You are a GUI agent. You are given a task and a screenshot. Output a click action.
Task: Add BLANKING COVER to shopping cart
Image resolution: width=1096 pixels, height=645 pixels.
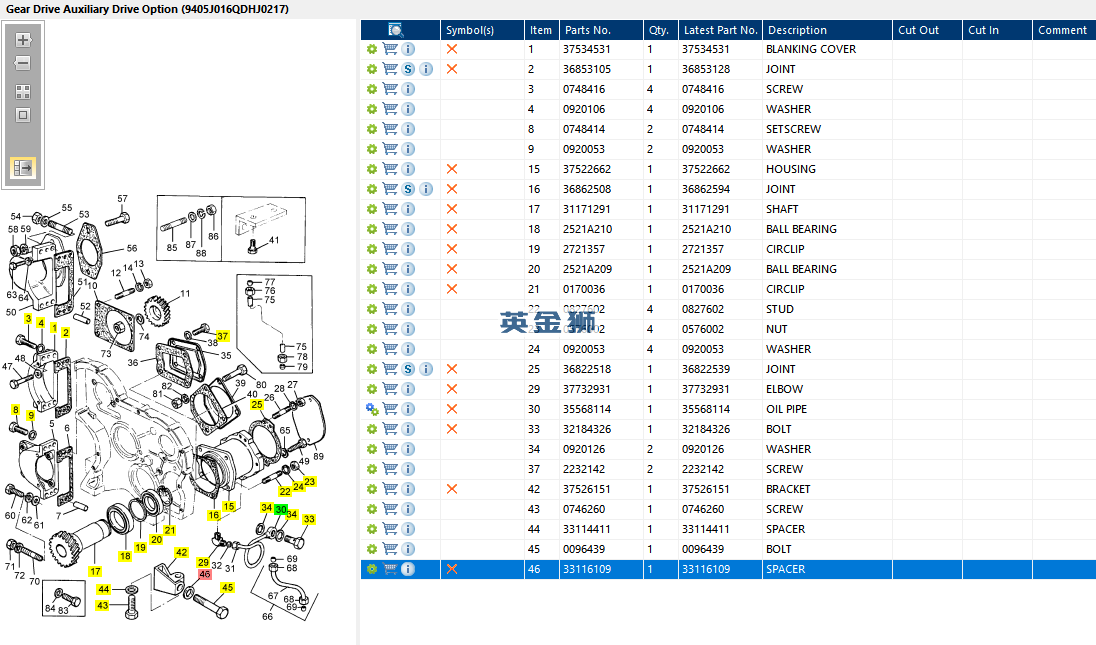(x=390, y=49)
